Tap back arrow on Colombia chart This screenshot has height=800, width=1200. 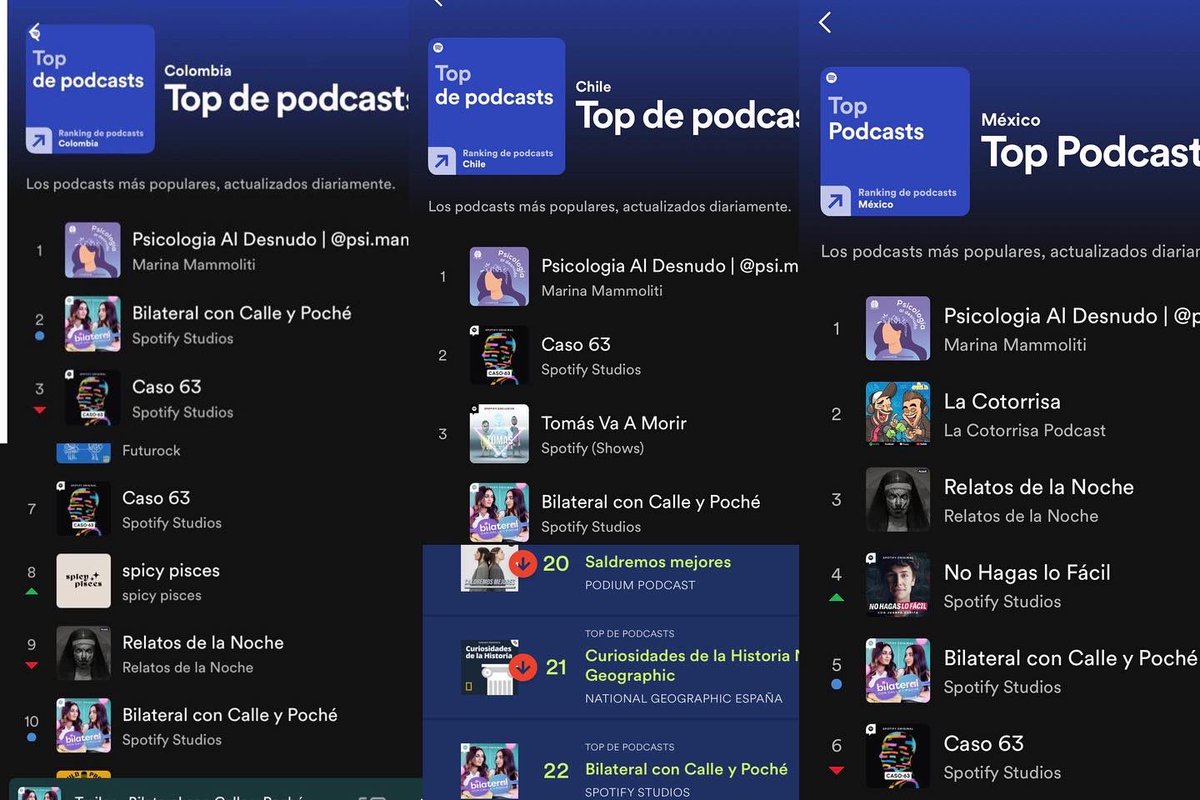point(35,31)
